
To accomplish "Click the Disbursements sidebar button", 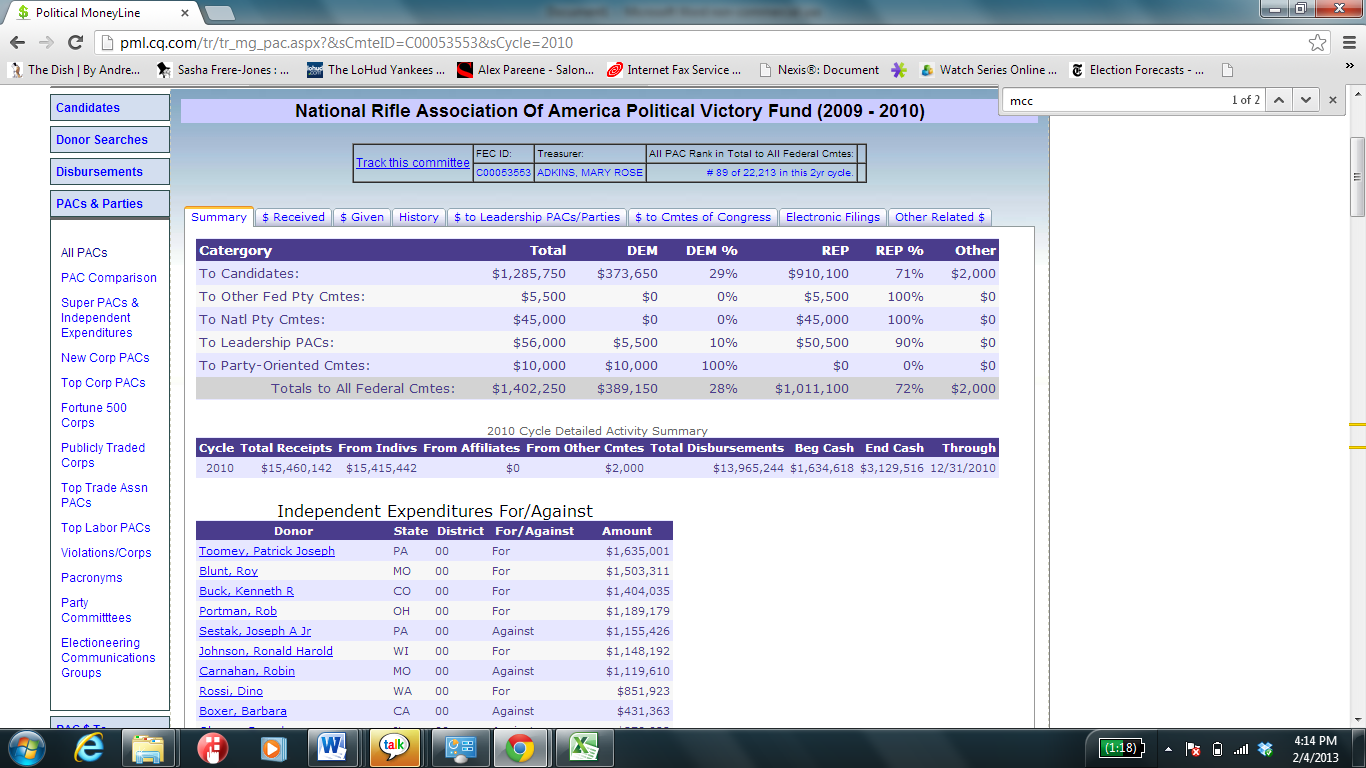I will point(110,172).
